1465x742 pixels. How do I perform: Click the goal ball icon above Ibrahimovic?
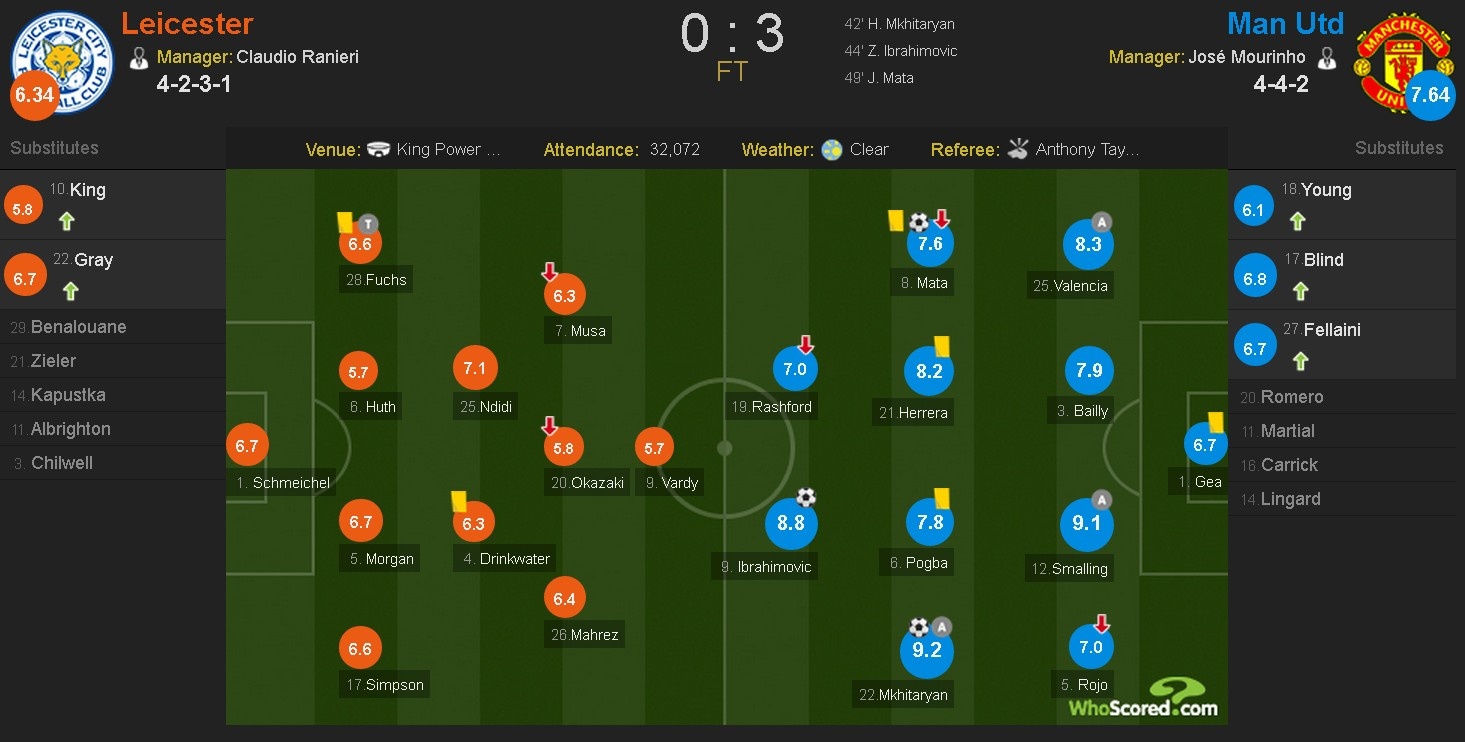click(806, 497)
